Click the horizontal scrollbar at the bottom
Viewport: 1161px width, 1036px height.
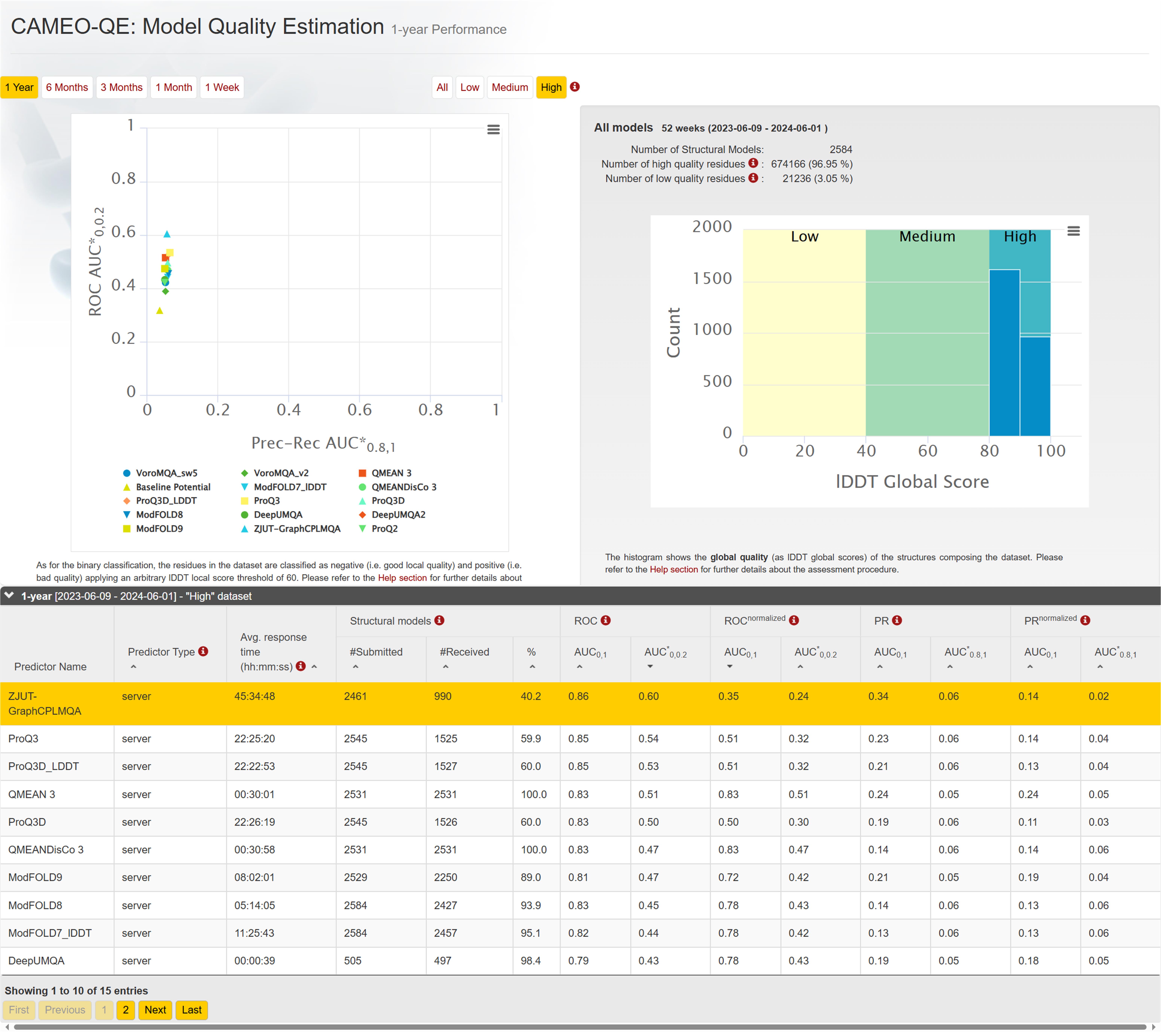click(x=580, y=1027)
